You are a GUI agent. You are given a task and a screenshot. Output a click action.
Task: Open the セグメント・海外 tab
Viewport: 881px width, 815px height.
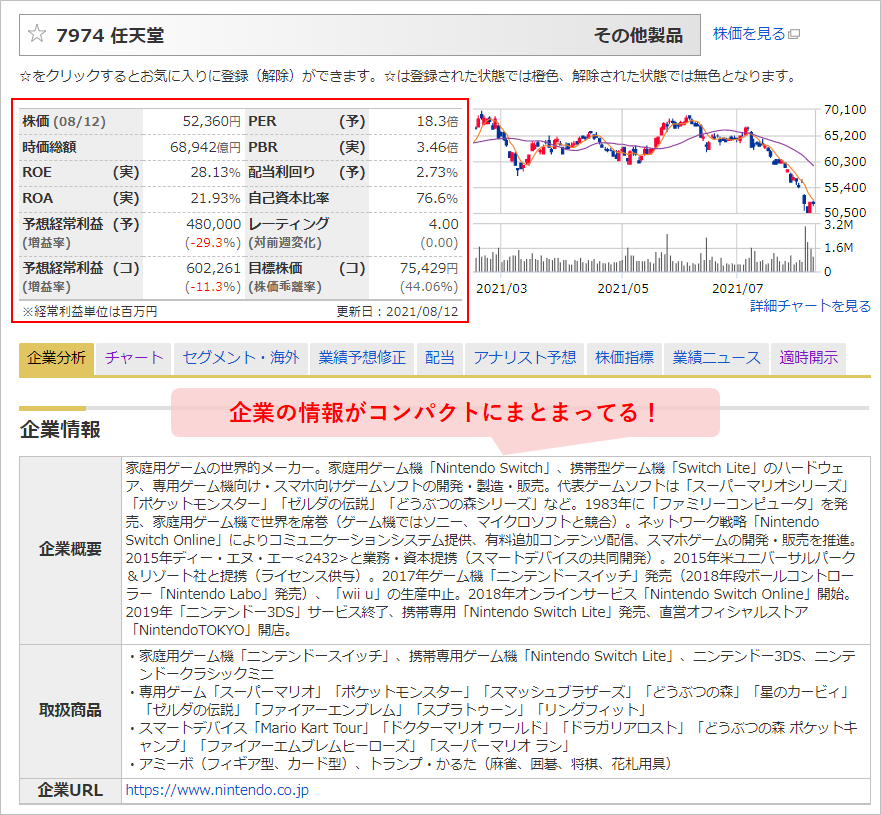tap(241, 358)
